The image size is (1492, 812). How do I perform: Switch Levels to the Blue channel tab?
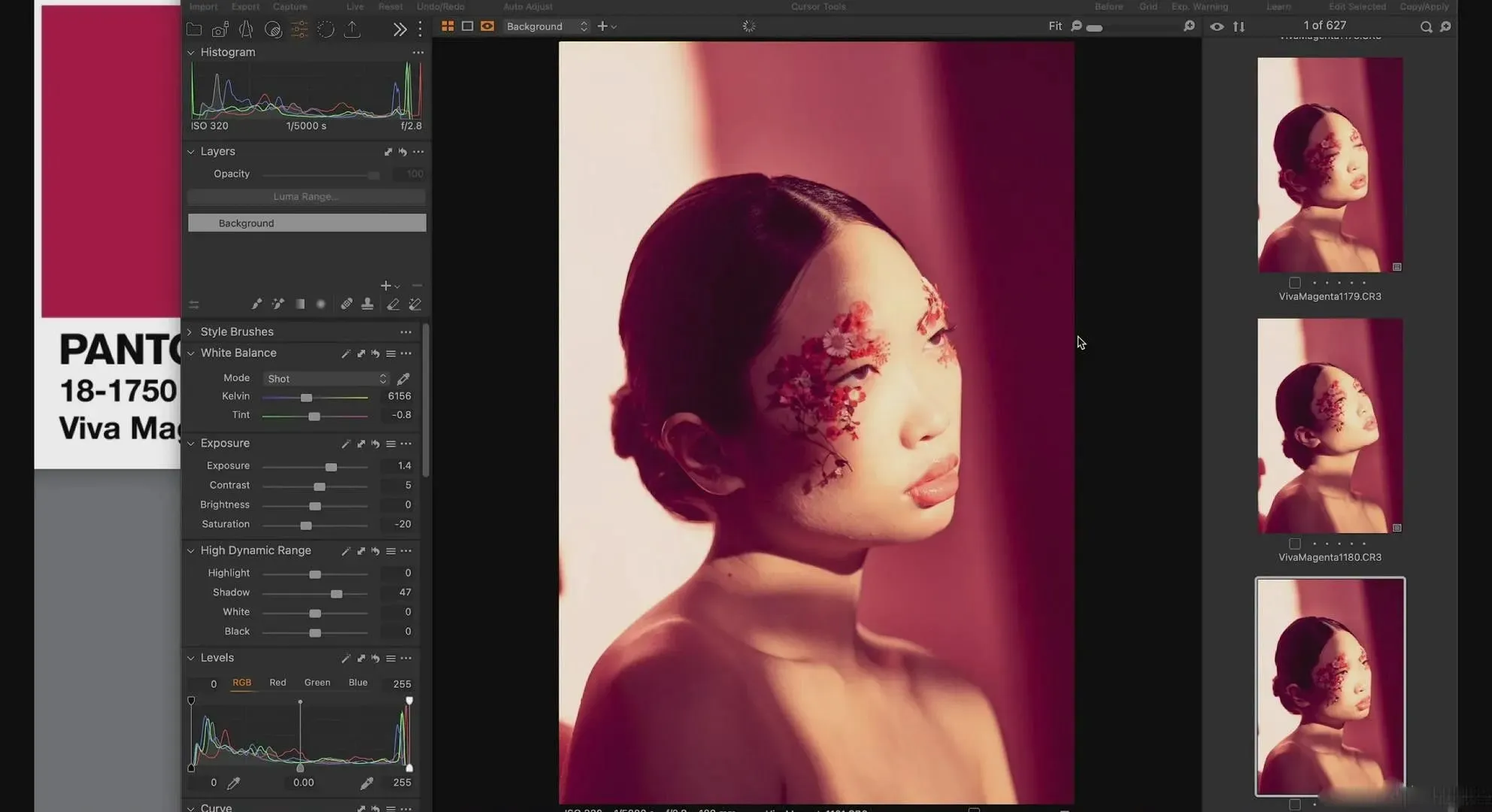coord(358,683)
